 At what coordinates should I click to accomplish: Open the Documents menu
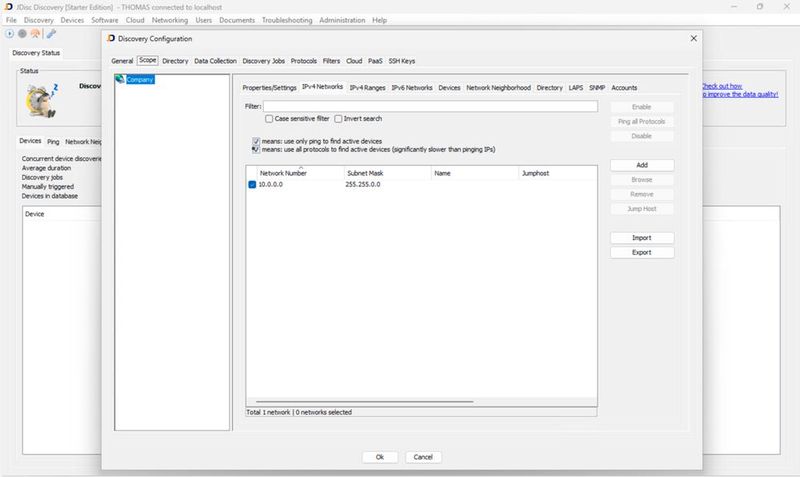(237, 20)
